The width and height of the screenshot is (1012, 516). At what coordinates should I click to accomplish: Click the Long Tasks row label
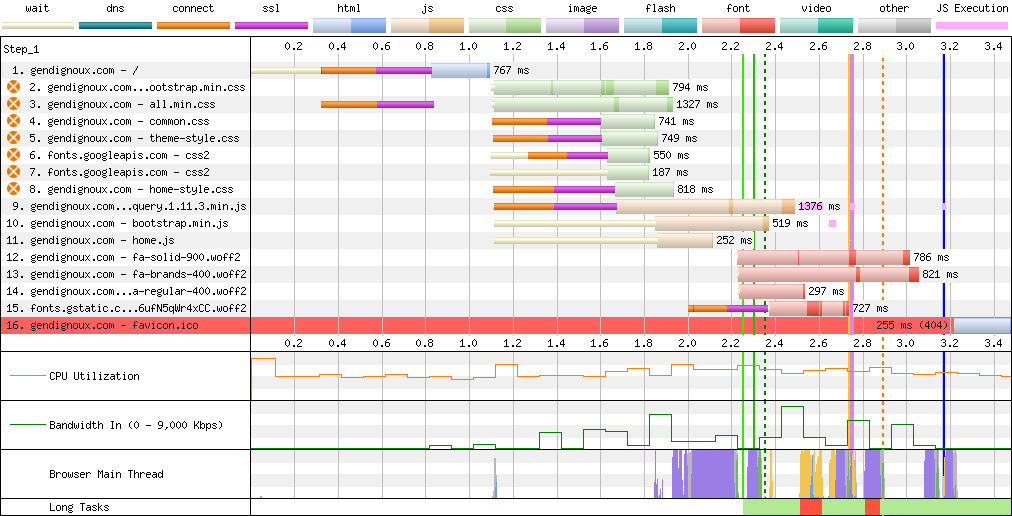coord(79,507)
